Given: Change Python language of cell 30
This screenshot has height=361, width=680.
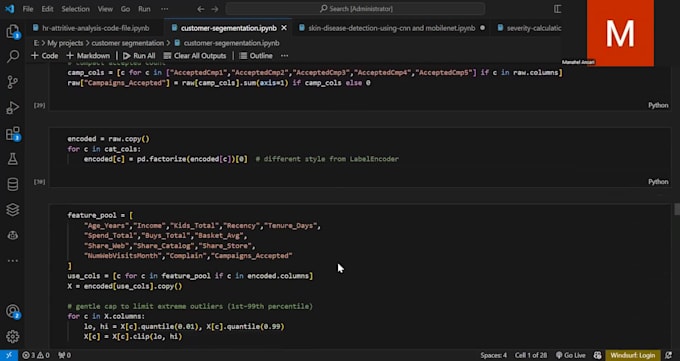Looking at the screenshot, I should [658, 181].
